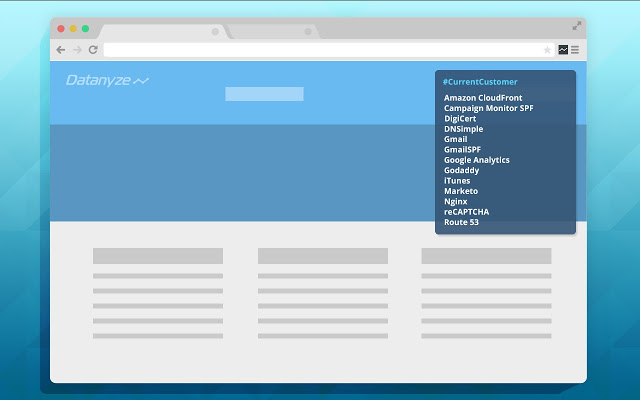Switch to the second browser tab
This screenshot has height=400, width=640.
tap(273, 31)
